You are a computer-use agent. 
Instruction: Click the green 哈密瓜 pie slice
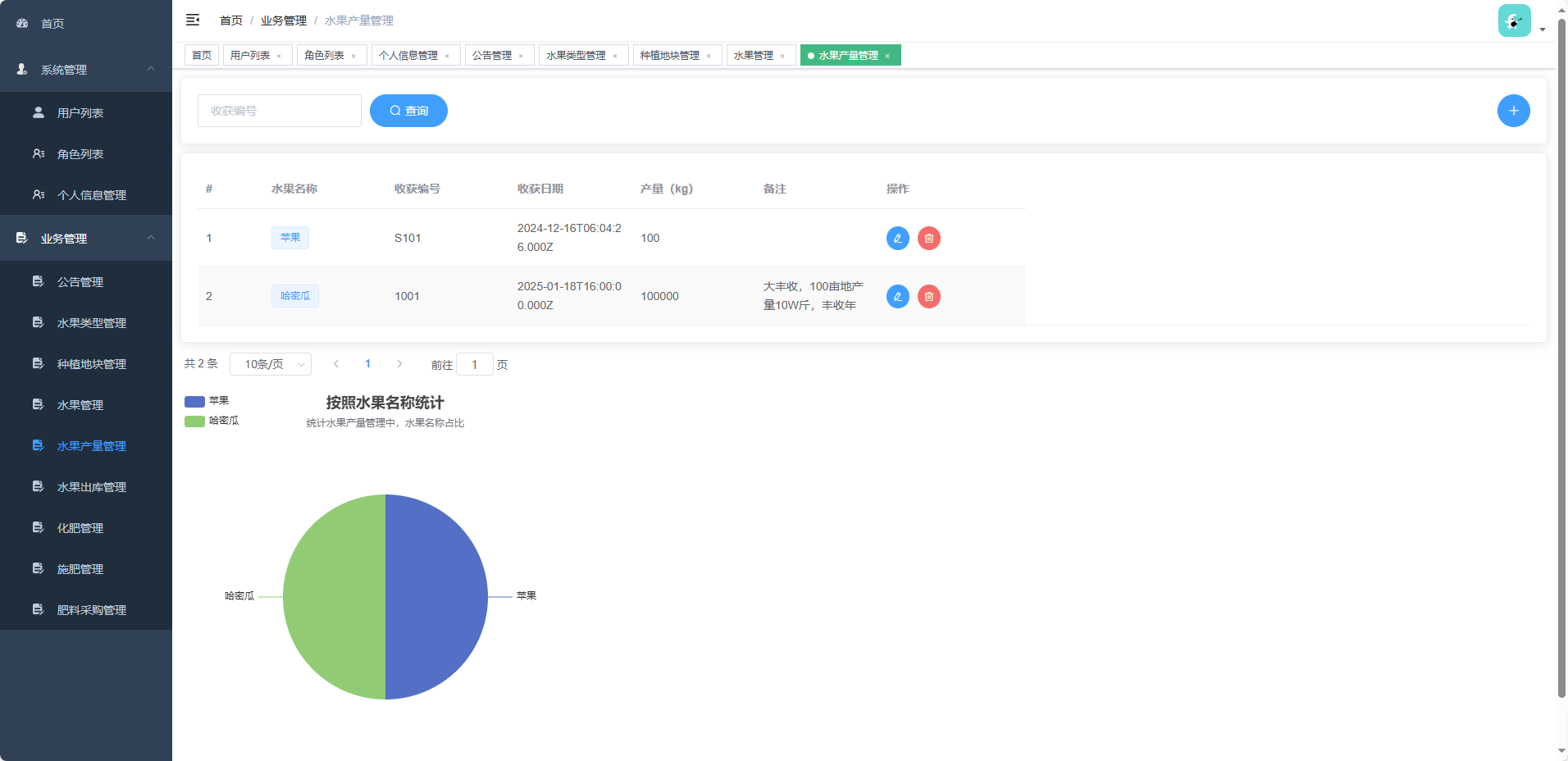[332, 597]
